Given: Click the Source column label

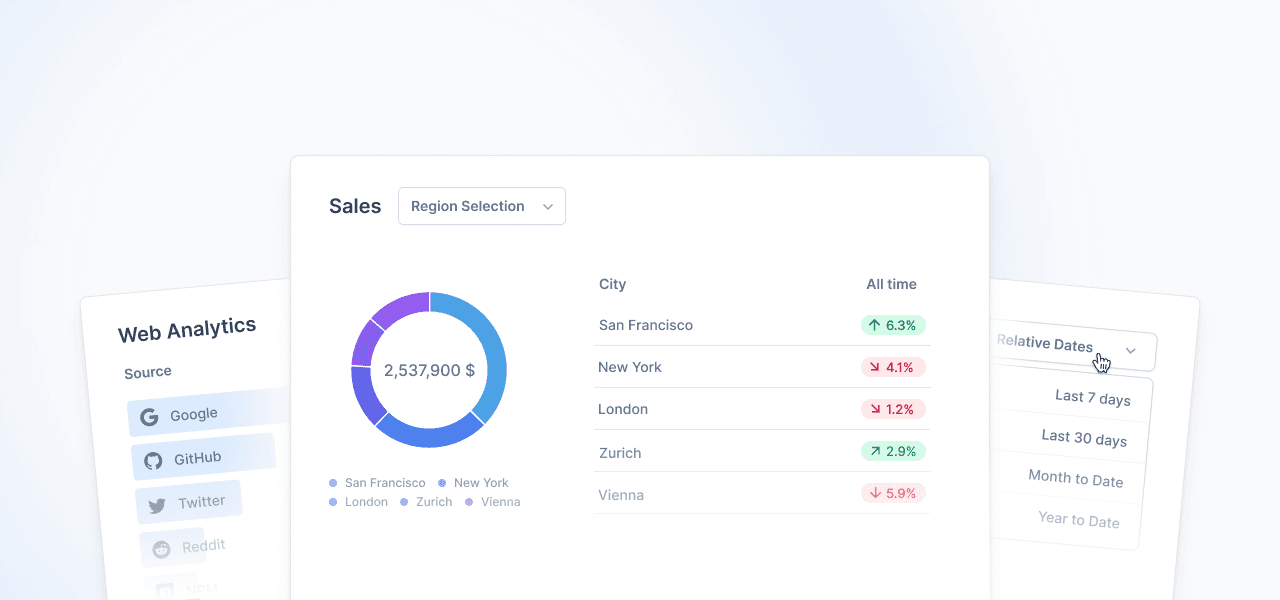Looking at the screenshot, I should click(148, 372).
